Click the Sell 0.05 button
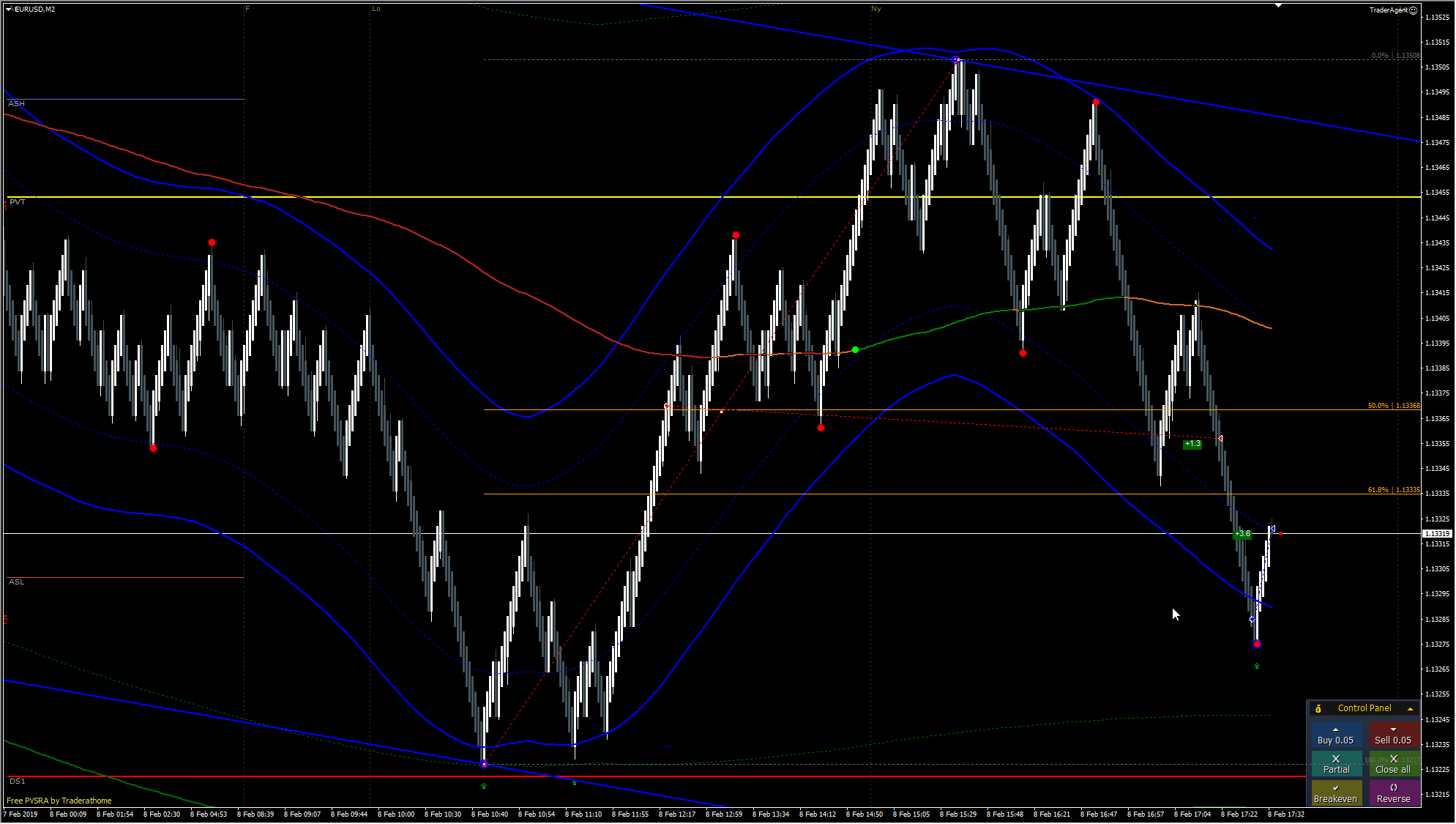Screen dimensions: 1456x824 pyautogui.click(x=1393, y=735)
